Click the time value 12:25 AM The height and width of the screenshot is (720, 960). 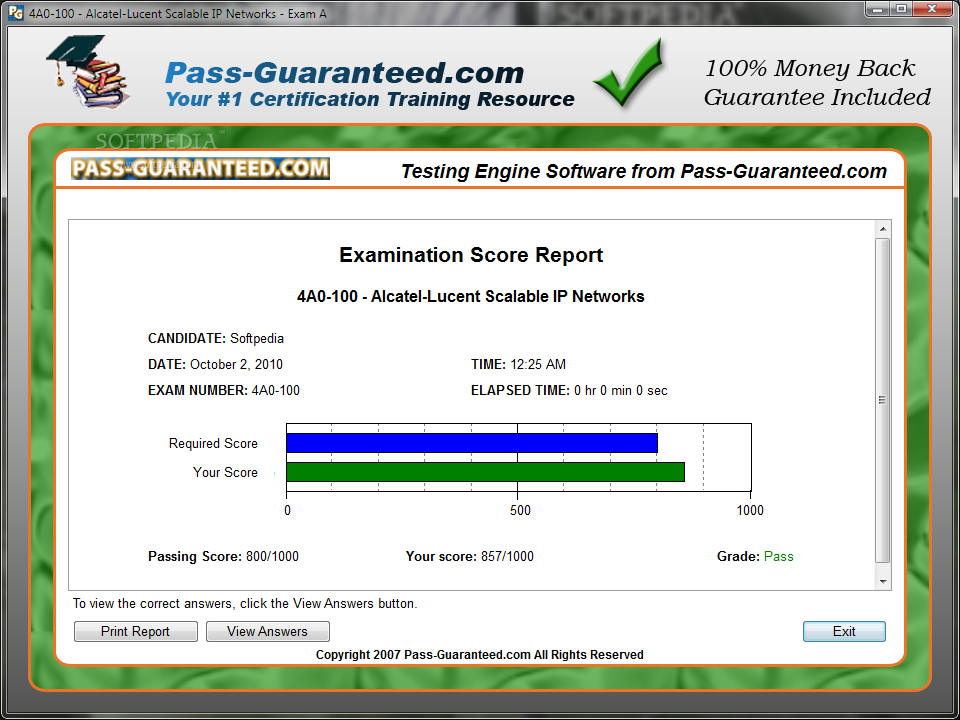(538, 365)
